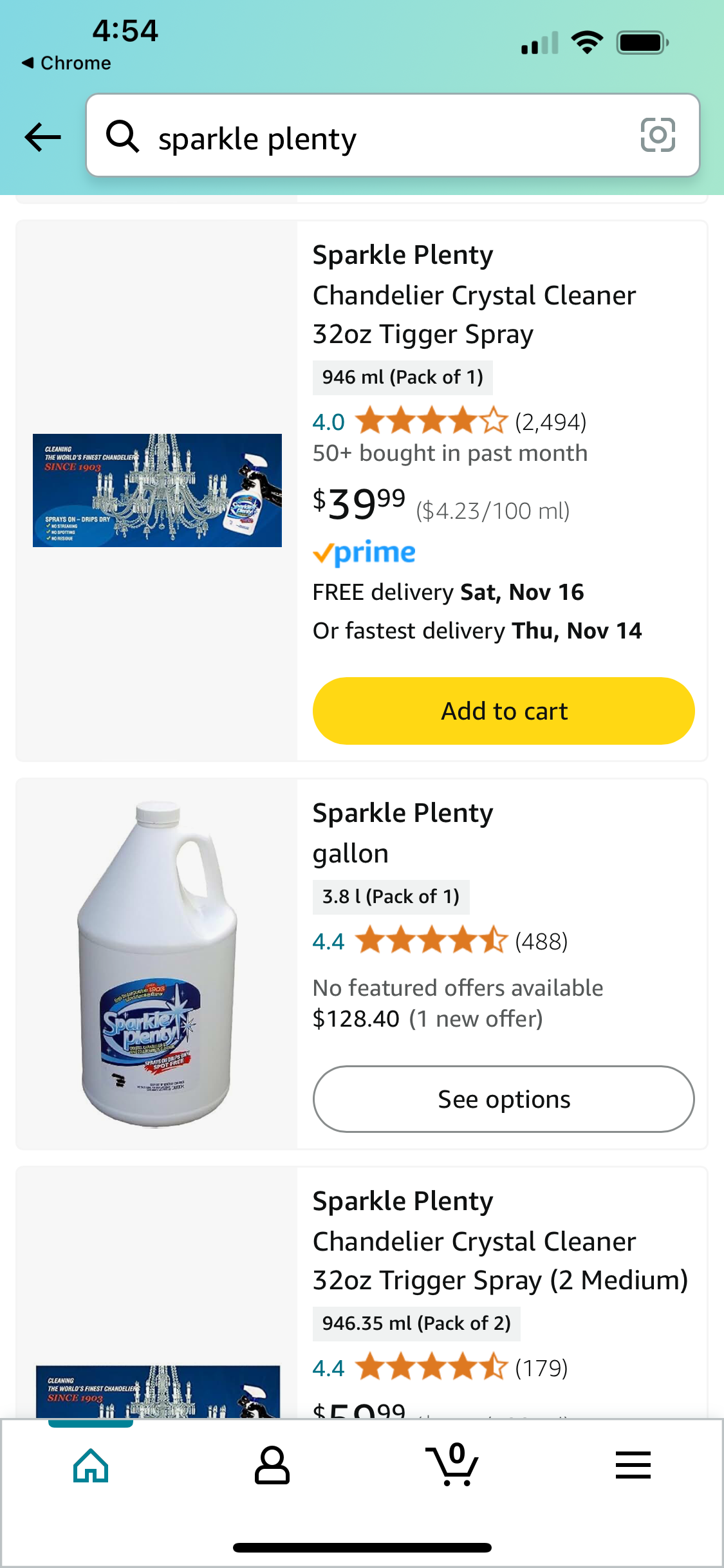Image resolution: width=724 pixels, height=1568 pixels.
Task: Tap the search magnifier icon
Action: point(122,136)
